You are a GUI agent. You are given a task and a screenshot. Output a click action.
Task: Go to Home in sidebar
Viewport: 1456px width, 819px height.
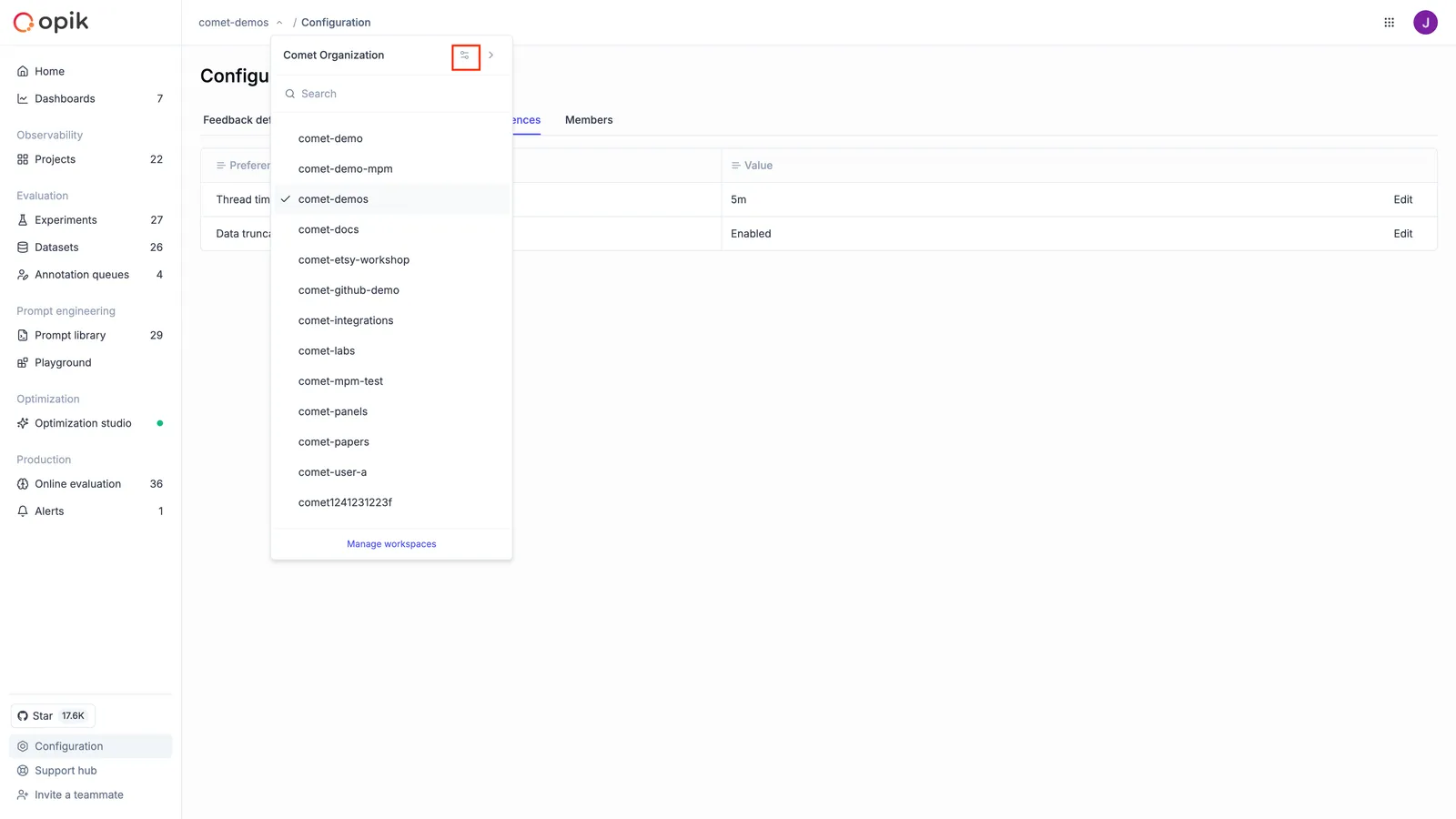coord(90,72)
